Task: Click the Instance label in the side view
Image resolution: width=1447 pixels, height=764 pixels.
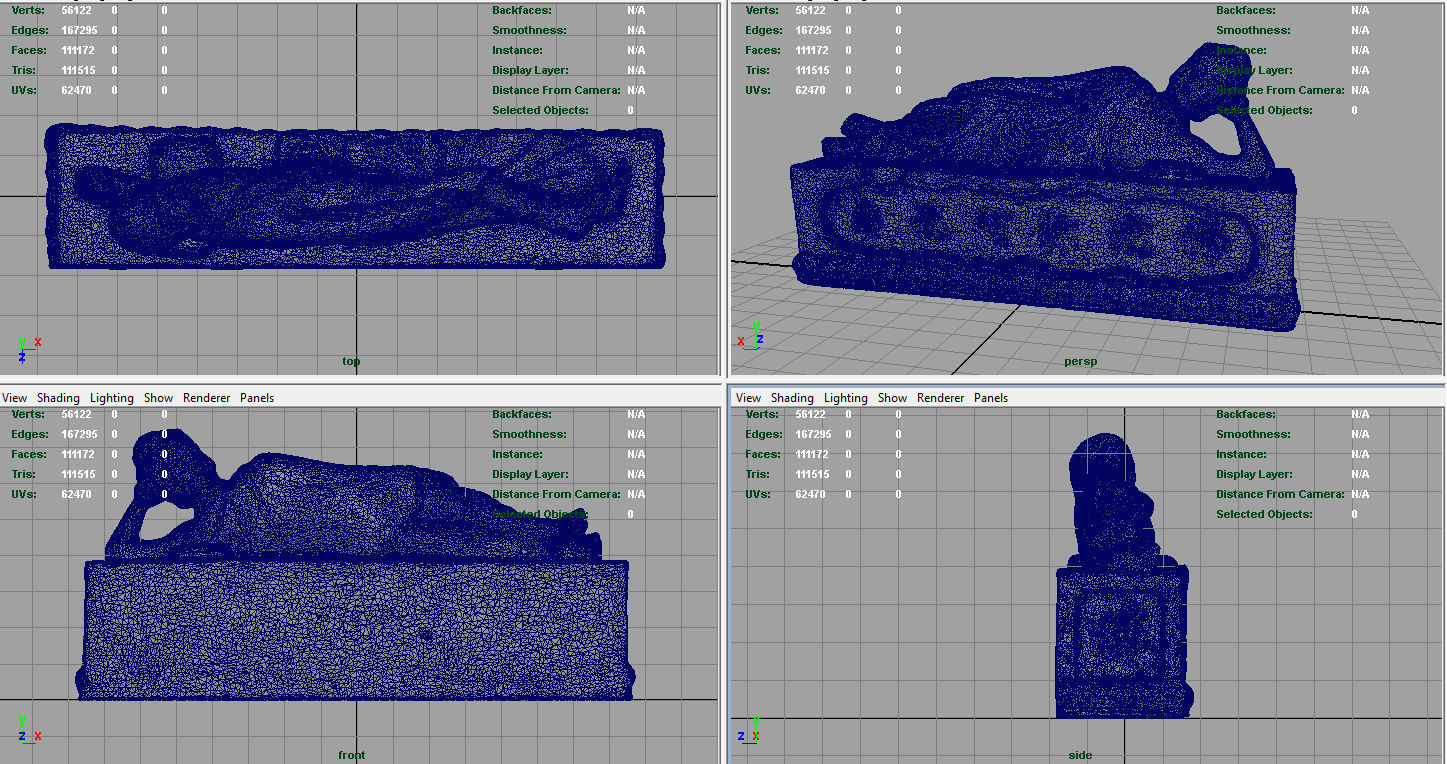Action: (1241, 454)
